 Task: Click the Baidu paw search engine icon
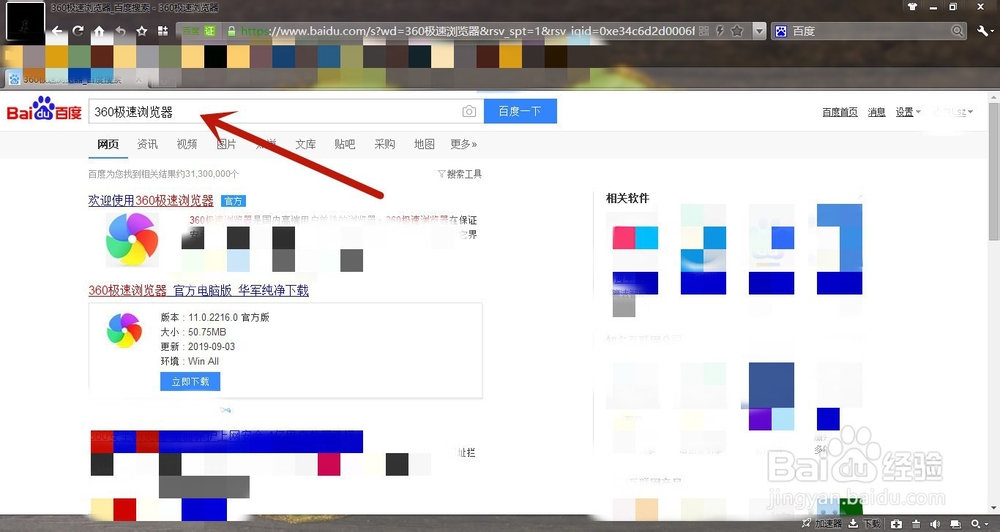781,31
